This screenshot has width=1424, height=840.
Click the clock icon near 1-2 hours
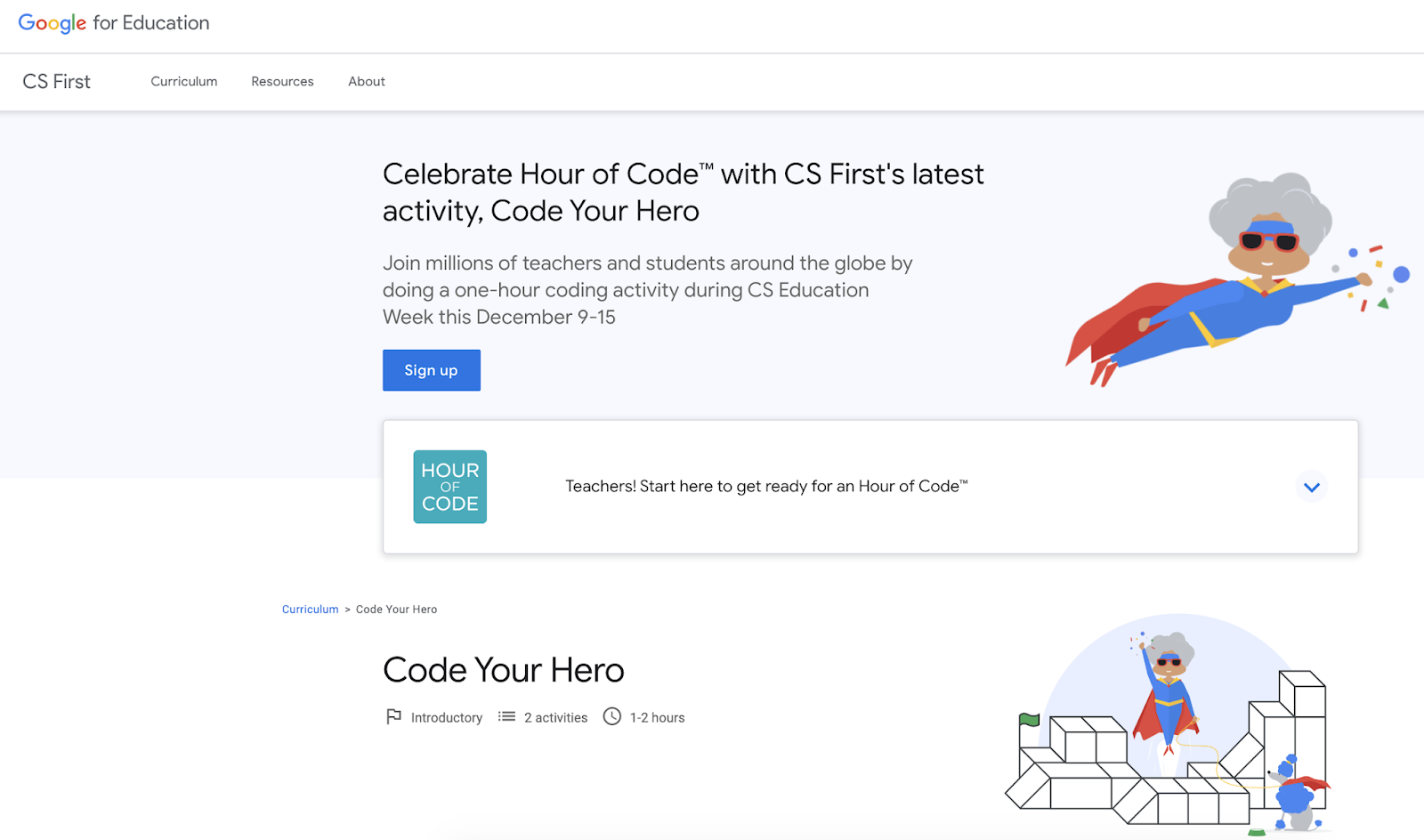pos(611,716)
